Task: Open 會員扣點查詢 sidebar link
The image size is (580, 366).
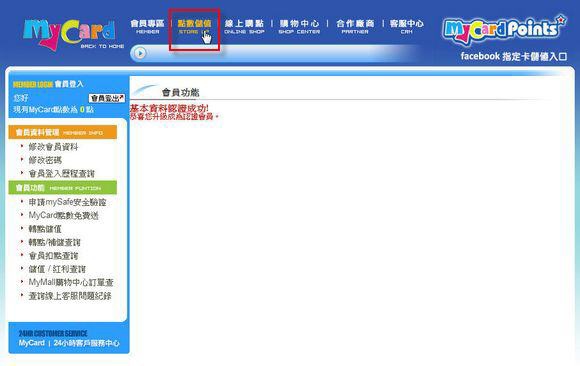Action: [x=53, y=256]
